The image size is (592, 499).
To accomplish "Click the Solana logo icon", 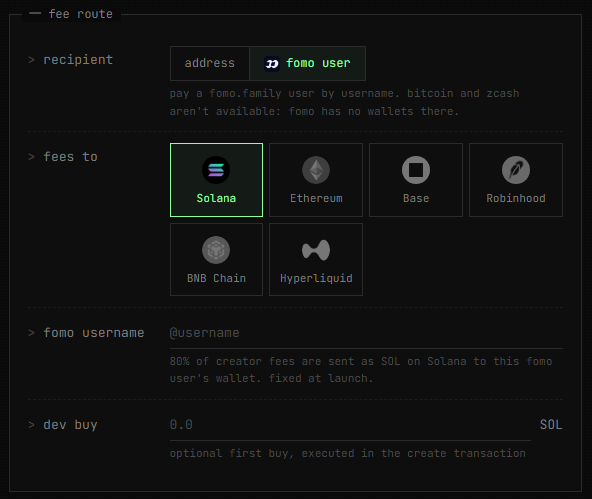I will click(216, 170).
